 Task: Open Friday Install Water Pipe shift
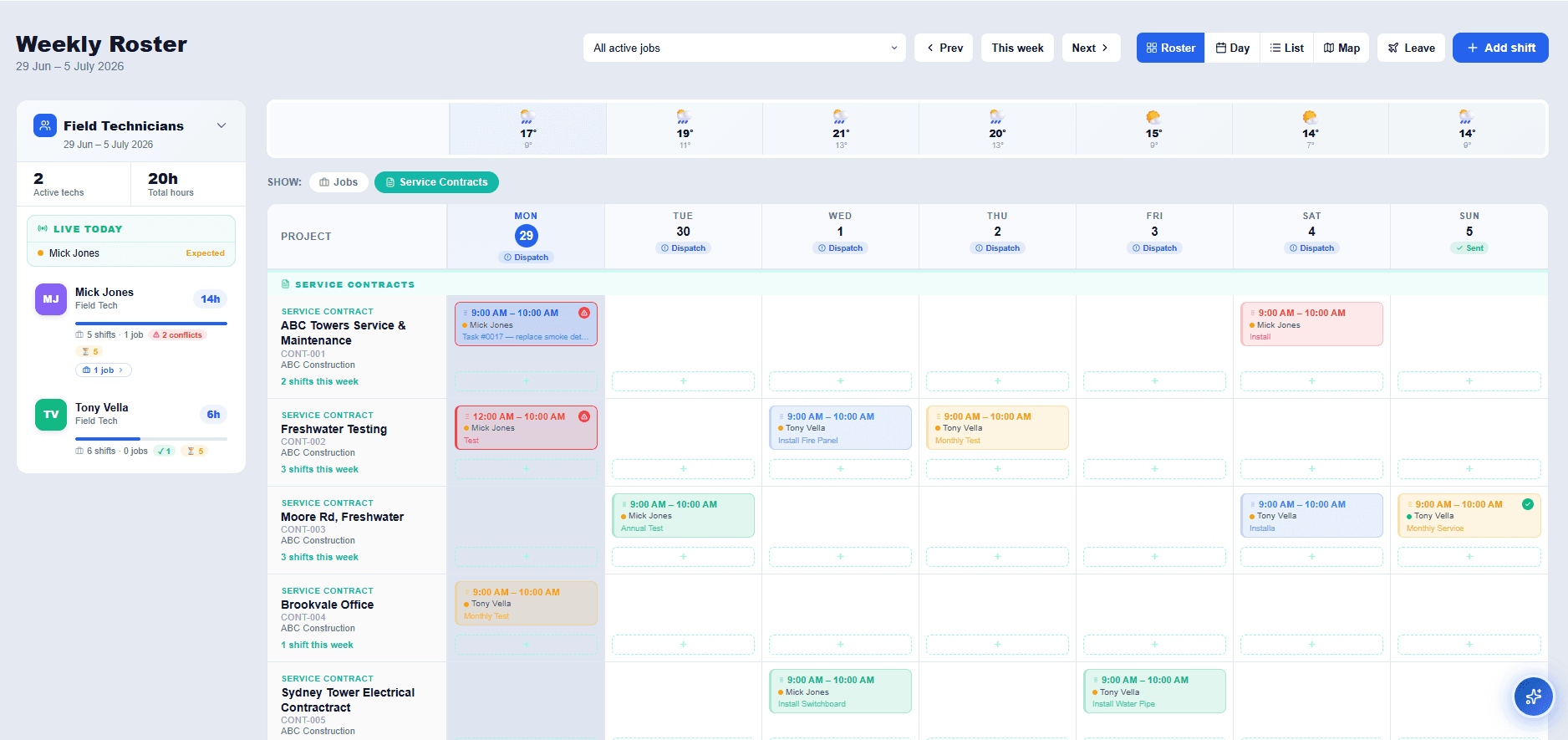pyautogui.click(x=1154, y=692)
